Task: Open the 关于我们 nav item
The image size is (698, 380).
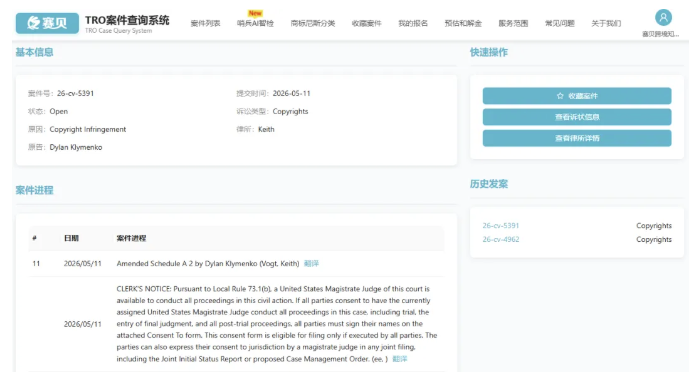Action: pos(606,23)
